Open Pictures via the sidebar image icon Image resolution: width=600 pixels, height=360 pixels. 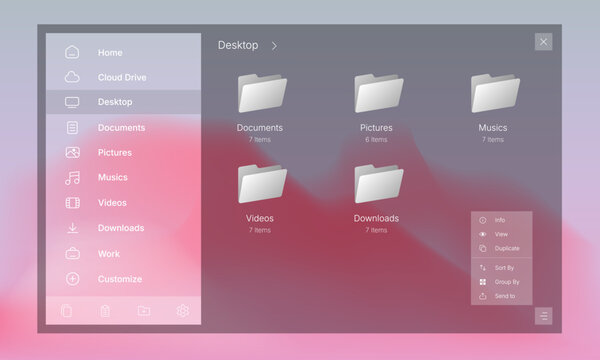coord(72,152)
